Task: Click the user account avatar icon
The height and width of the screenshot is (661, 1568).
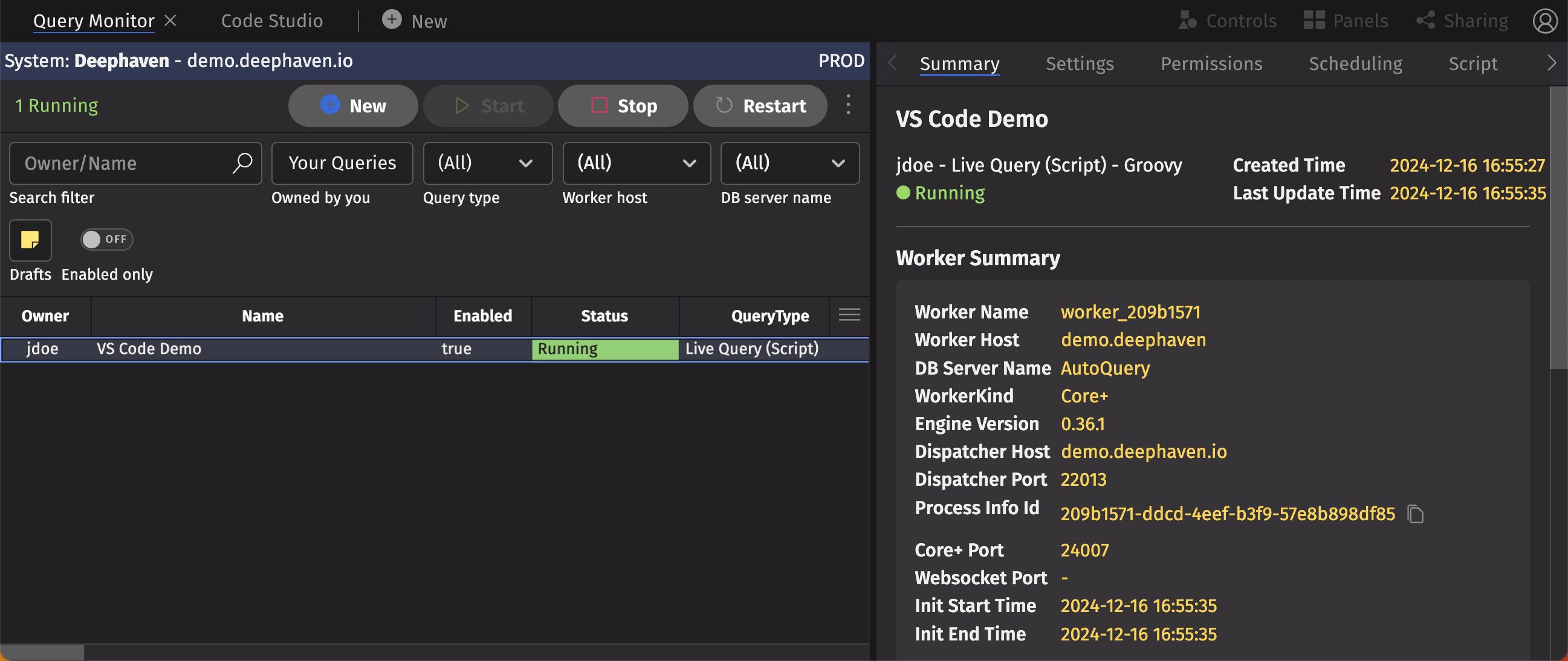Action: click(x=1545, y=21)
